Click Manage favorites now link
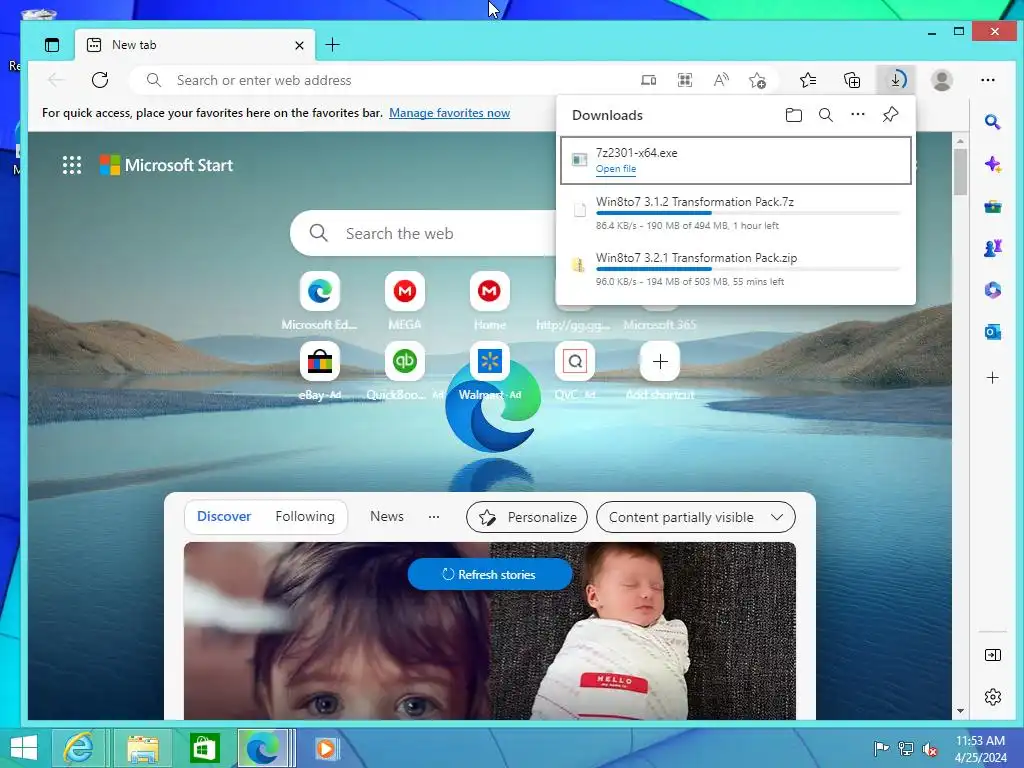Viewport: 1024px width, 768px height. (449, 113)
